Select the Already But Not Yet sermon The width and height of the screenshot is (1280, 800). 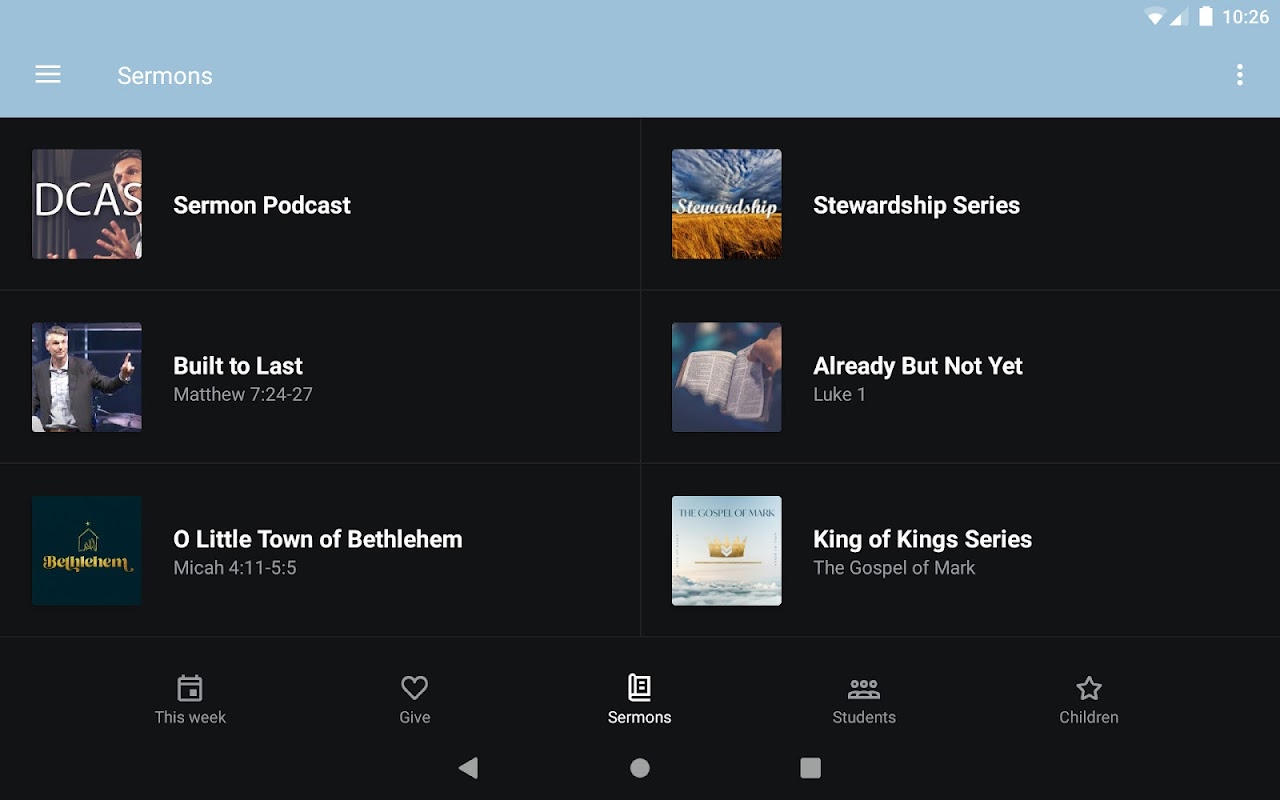coord(917,366)
